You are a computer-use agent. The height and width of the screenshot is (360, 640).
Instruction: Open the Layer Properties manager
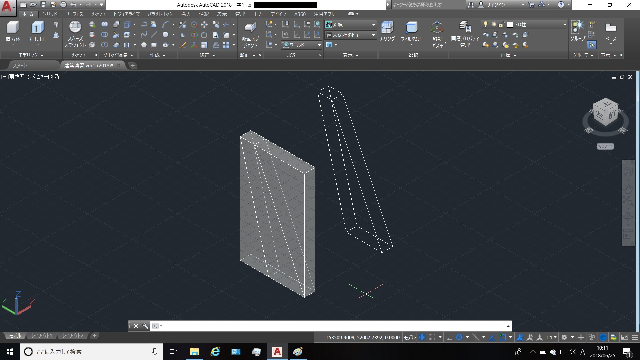click(x=464, y=27)
